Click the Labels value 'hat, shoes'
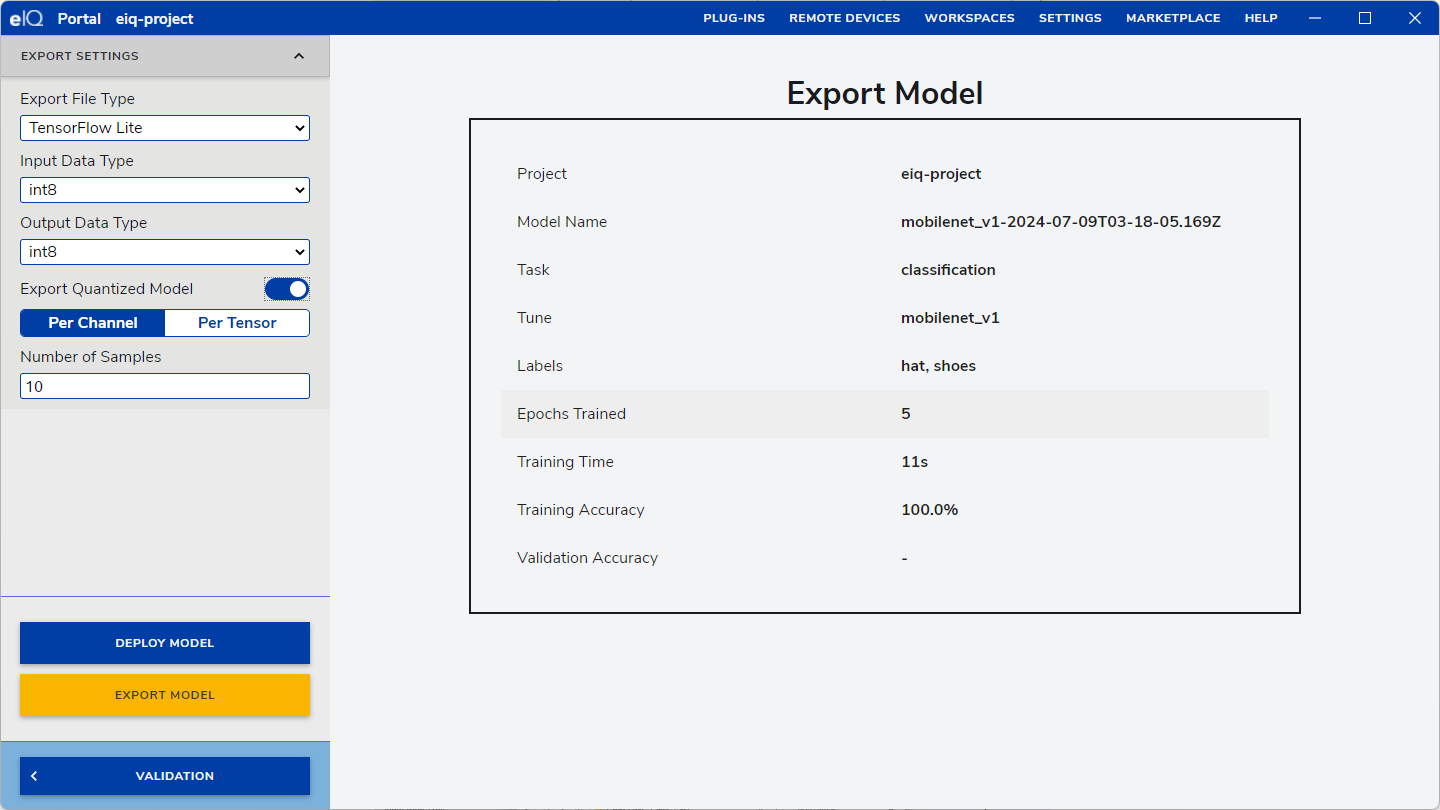Screen dimensions: 1440x810 (x=938, y=366)
